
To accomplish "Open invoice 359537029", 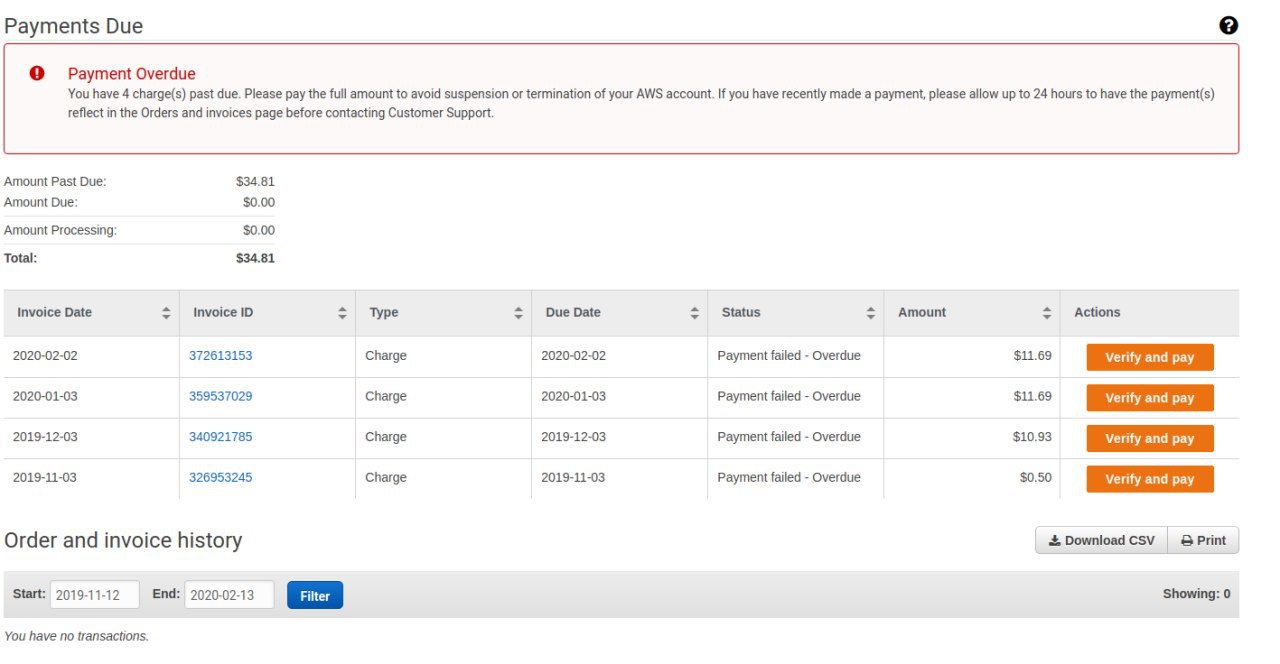I will pos(220,396).
